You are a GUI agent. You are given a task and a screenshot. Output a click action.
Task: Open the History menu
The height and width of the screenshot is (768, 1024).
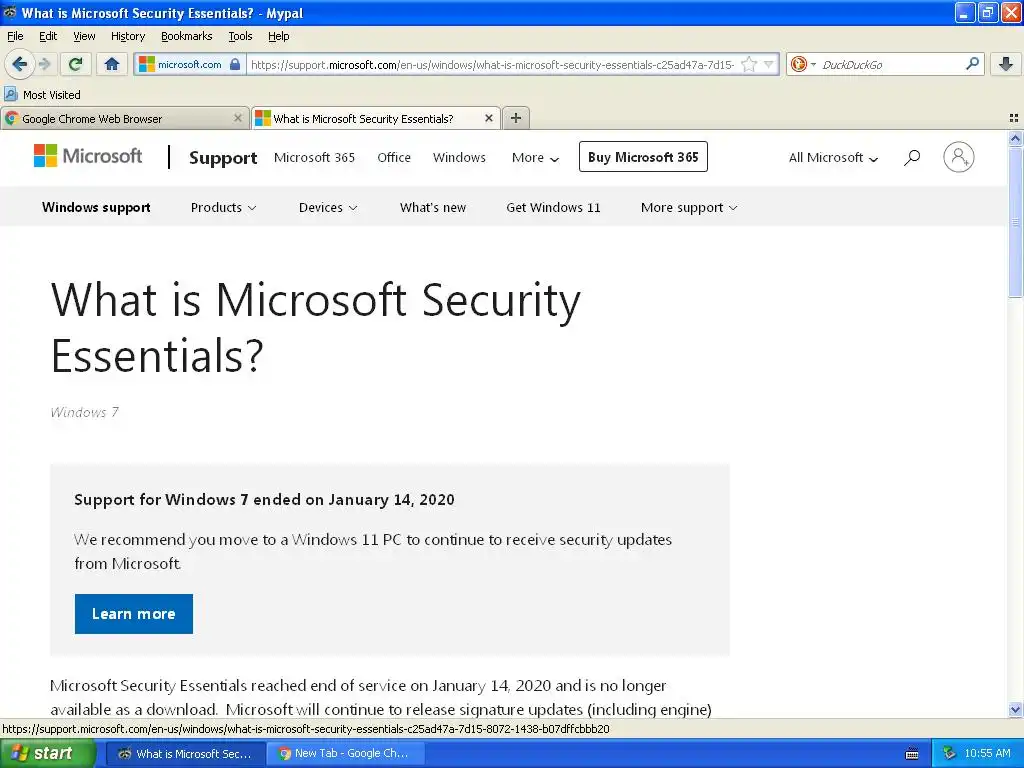coord(127,36)
